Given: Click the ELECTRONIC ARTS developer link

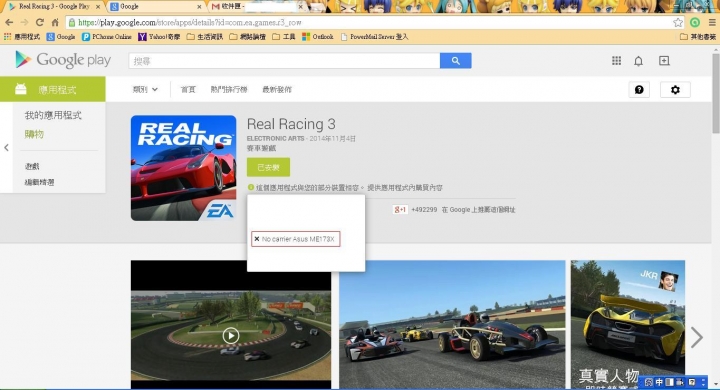Looking at the screenshot, I should pos(276,138).
